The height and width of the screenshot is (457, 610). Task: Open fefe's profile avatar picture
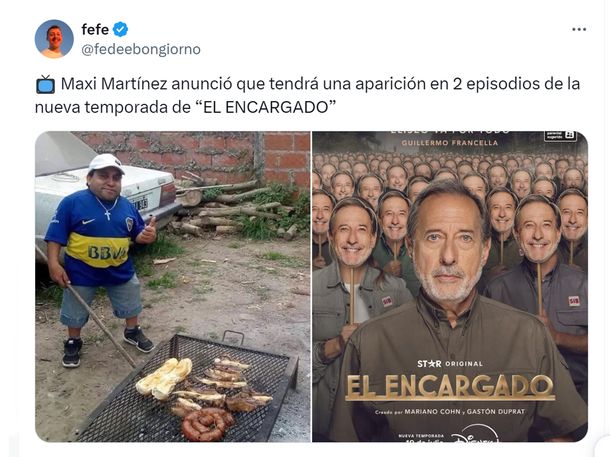pyautogui.click(x=54, y=39)
